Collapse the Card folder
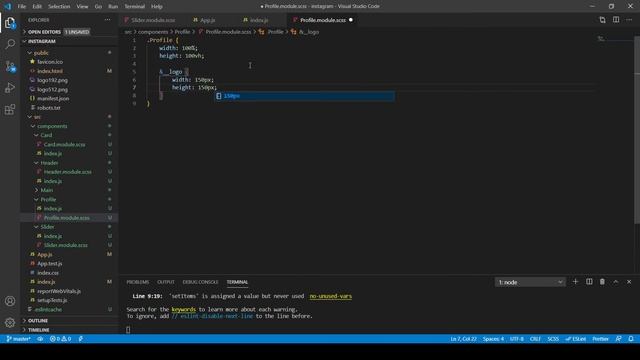 (69, 135)
